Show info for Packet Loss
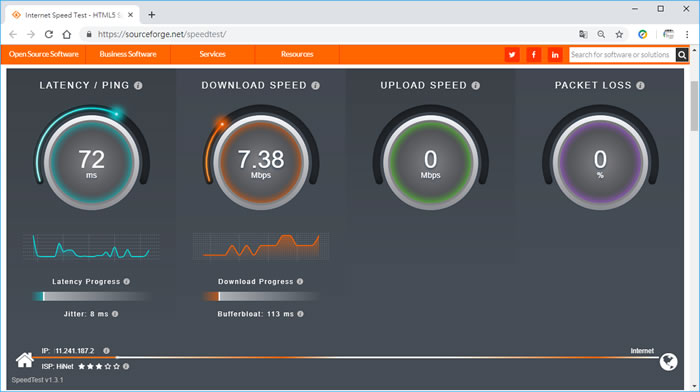Screen dimensions: 700x392 pyautogui.click(x=641, y=85)
